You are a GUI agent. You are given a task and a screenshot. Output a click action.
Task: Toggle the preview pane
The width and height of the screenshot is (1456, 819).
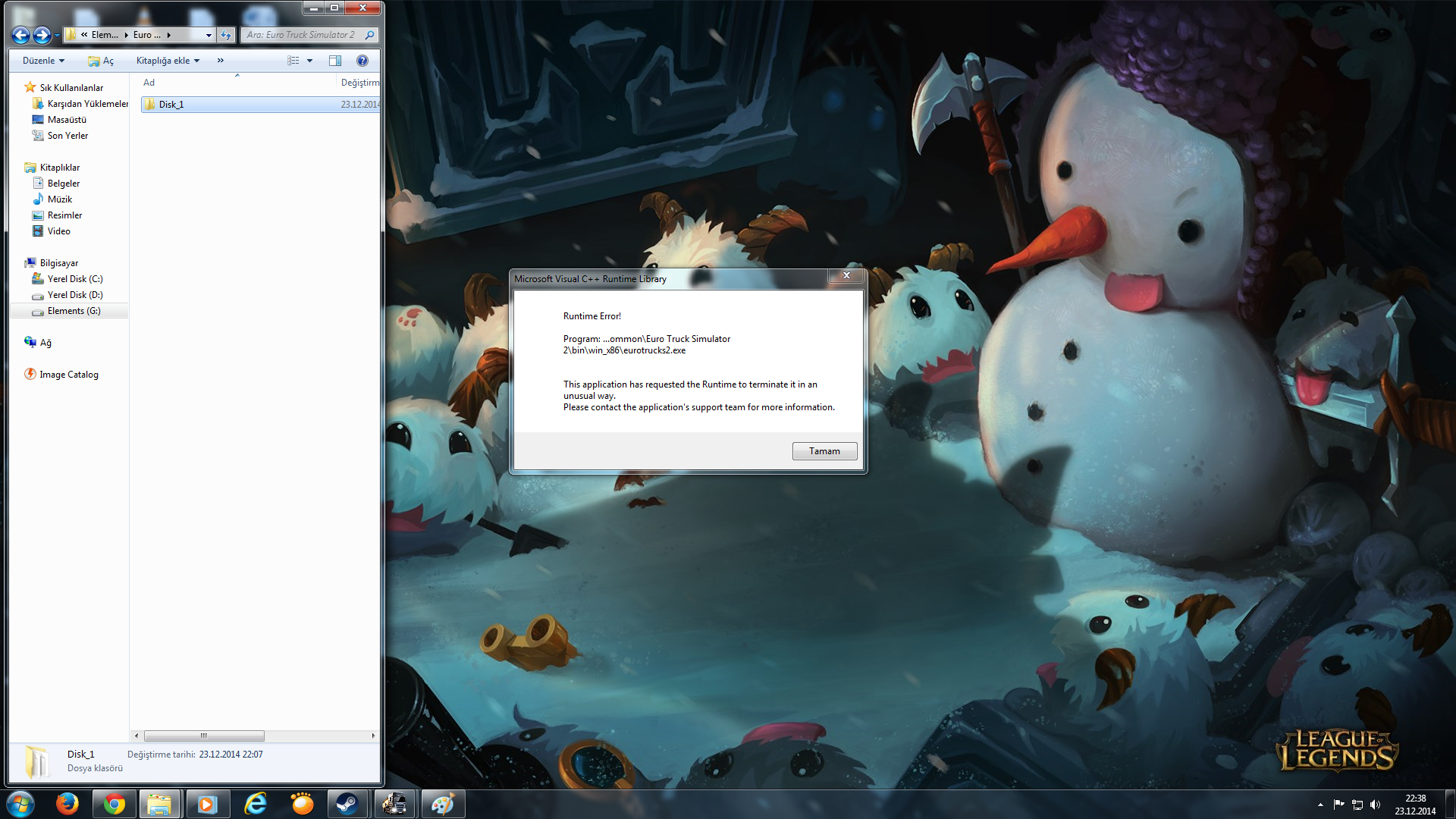click(335, 61)
